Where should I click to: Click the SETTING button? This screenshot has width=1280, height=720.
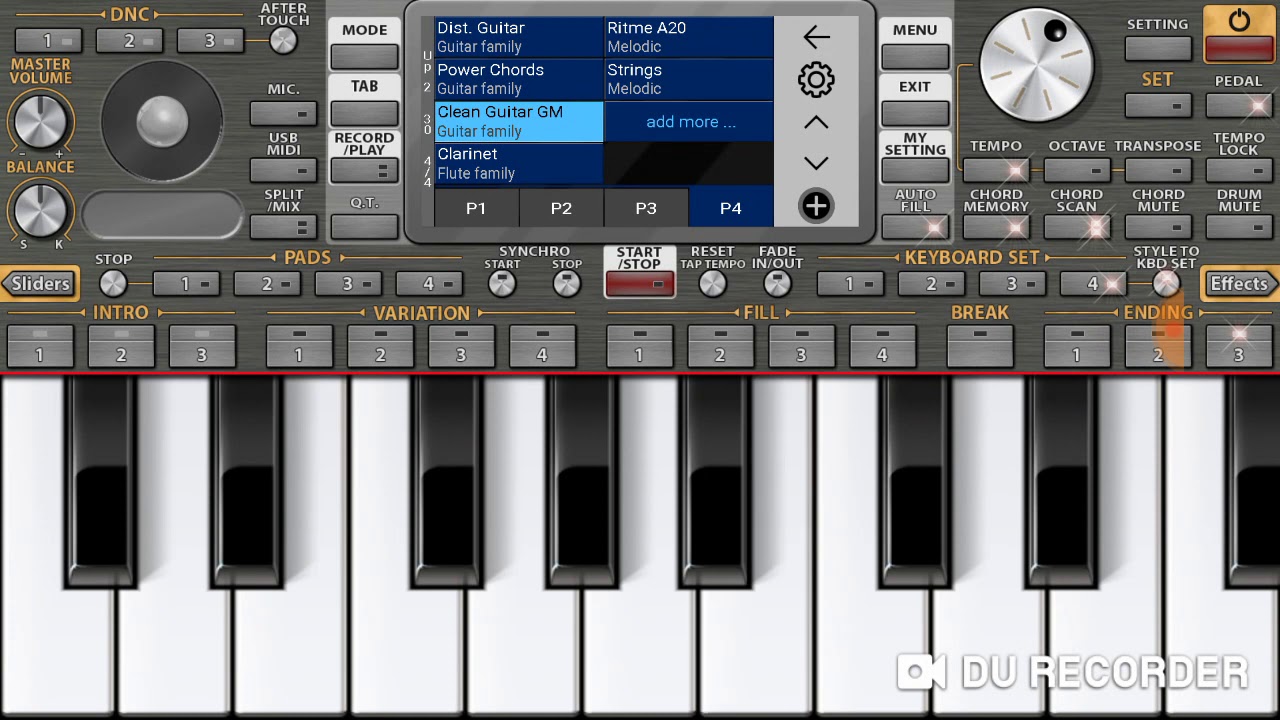[1157, 47]
